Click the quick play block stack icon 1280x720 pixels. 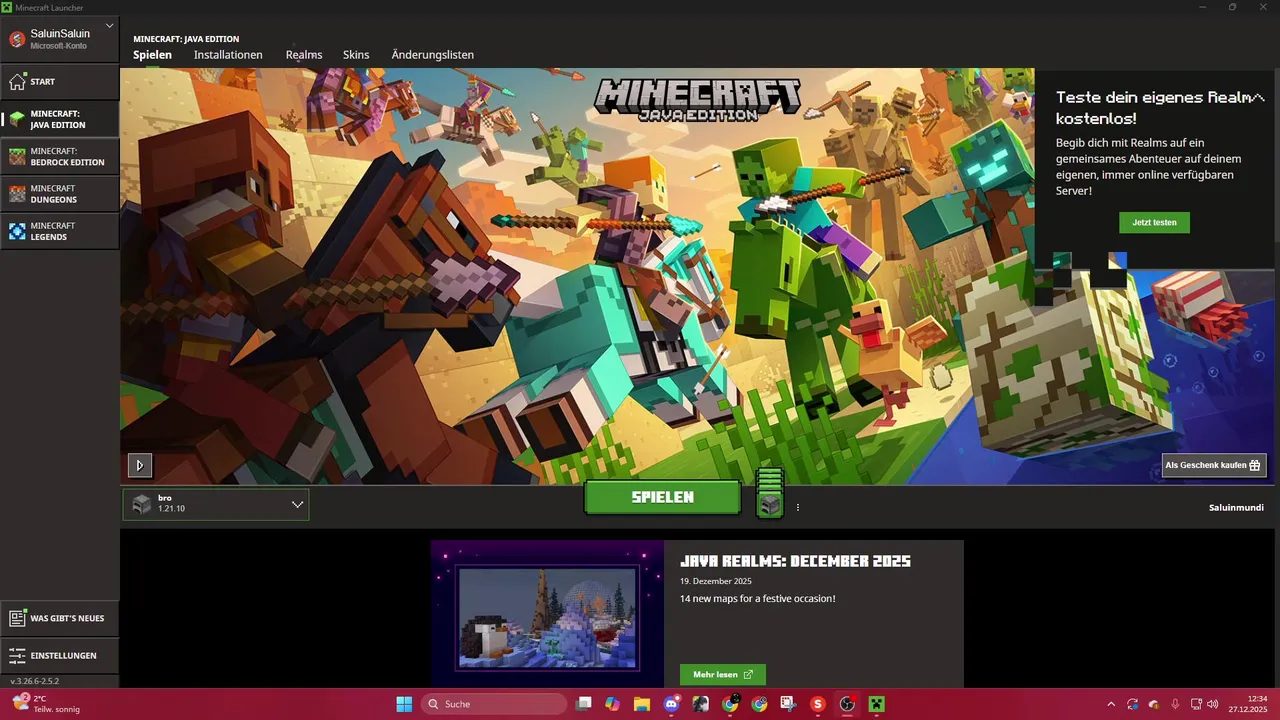coord(769,493)
